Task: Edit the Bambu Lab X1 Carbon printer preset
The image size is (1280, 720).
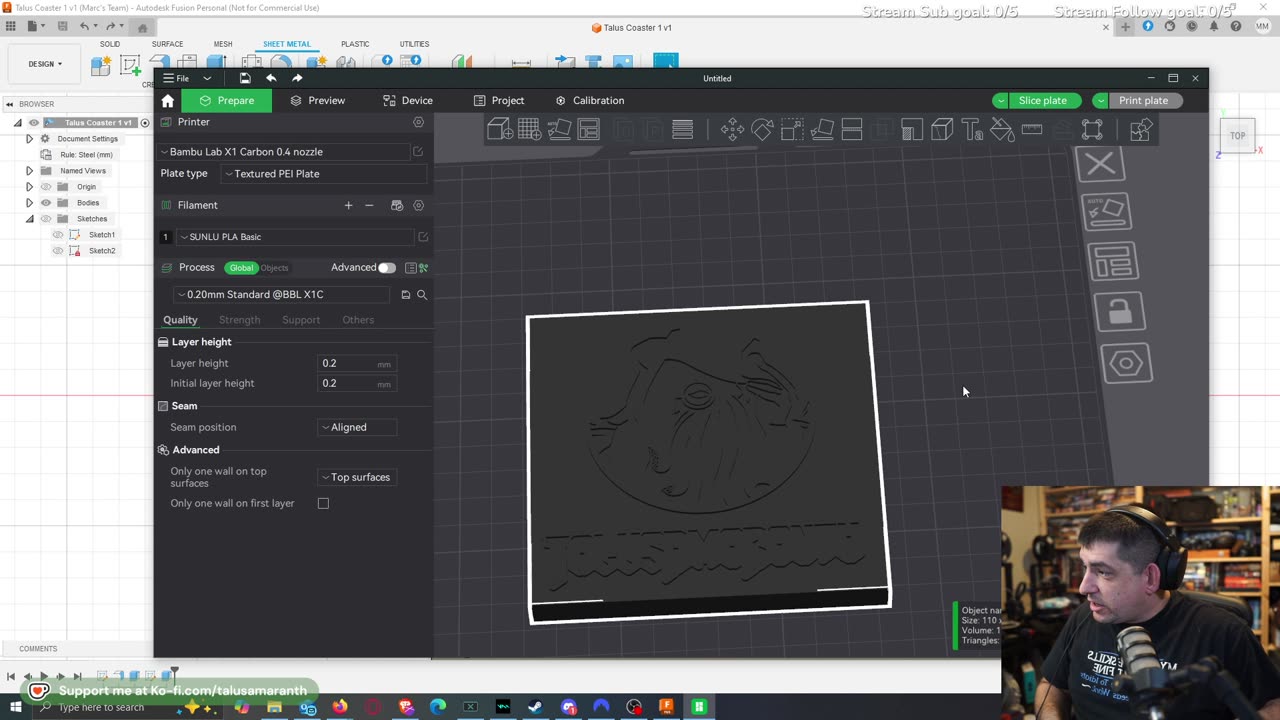Action: point(418,152)
